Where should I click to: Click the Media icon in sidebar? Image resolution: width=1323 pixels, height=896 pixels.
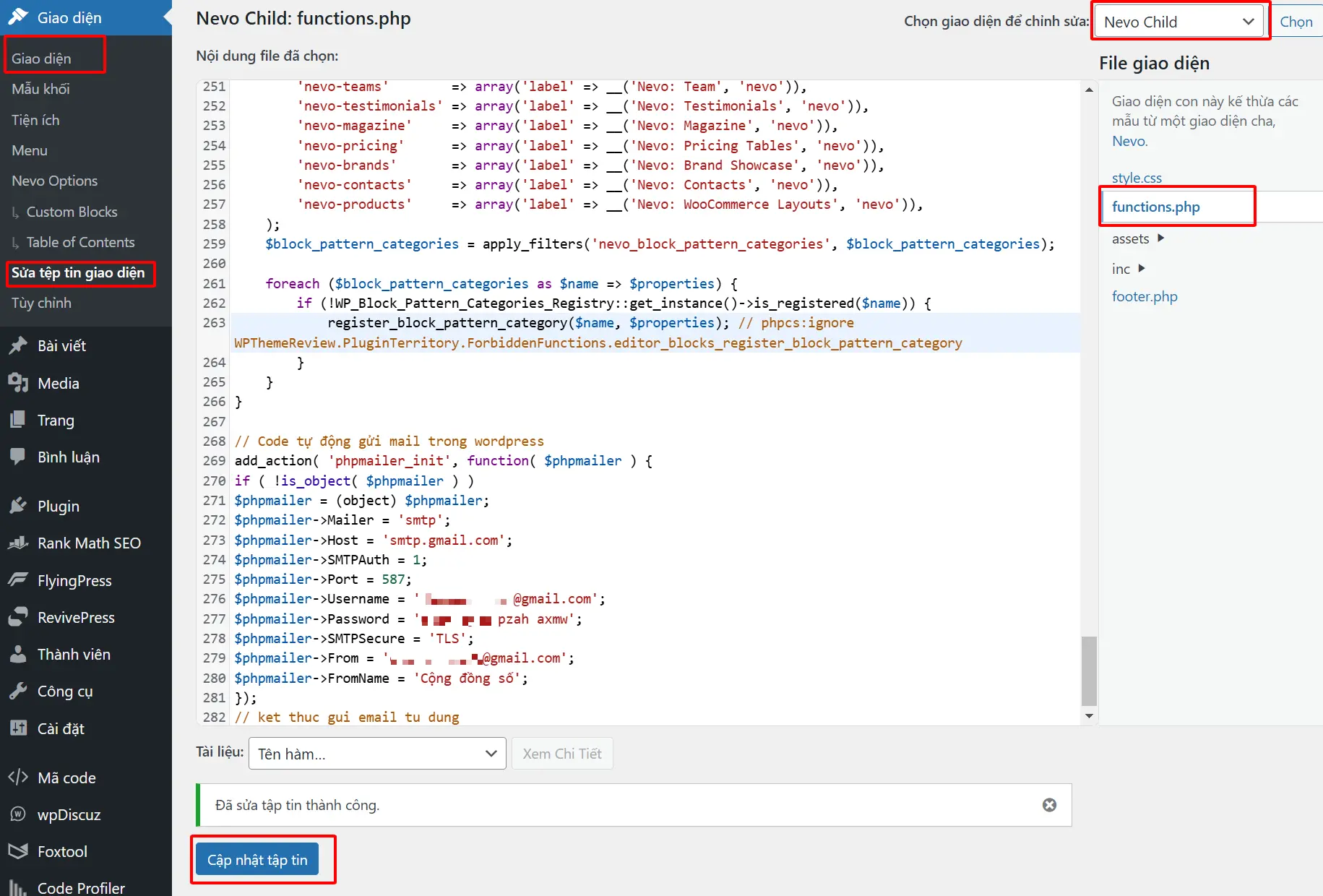click(18, 383)
